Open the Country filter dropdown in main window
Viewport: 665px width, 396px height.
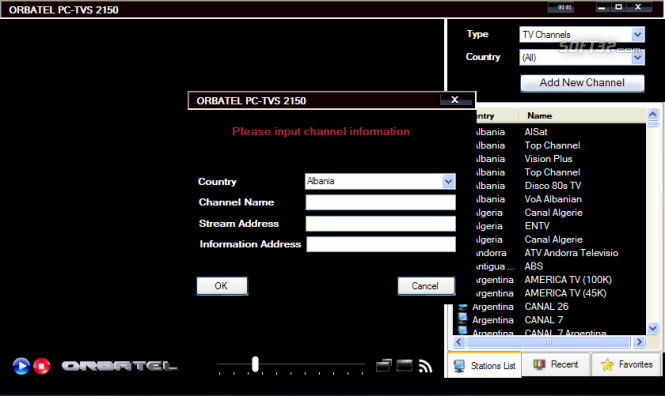(637, 57)
